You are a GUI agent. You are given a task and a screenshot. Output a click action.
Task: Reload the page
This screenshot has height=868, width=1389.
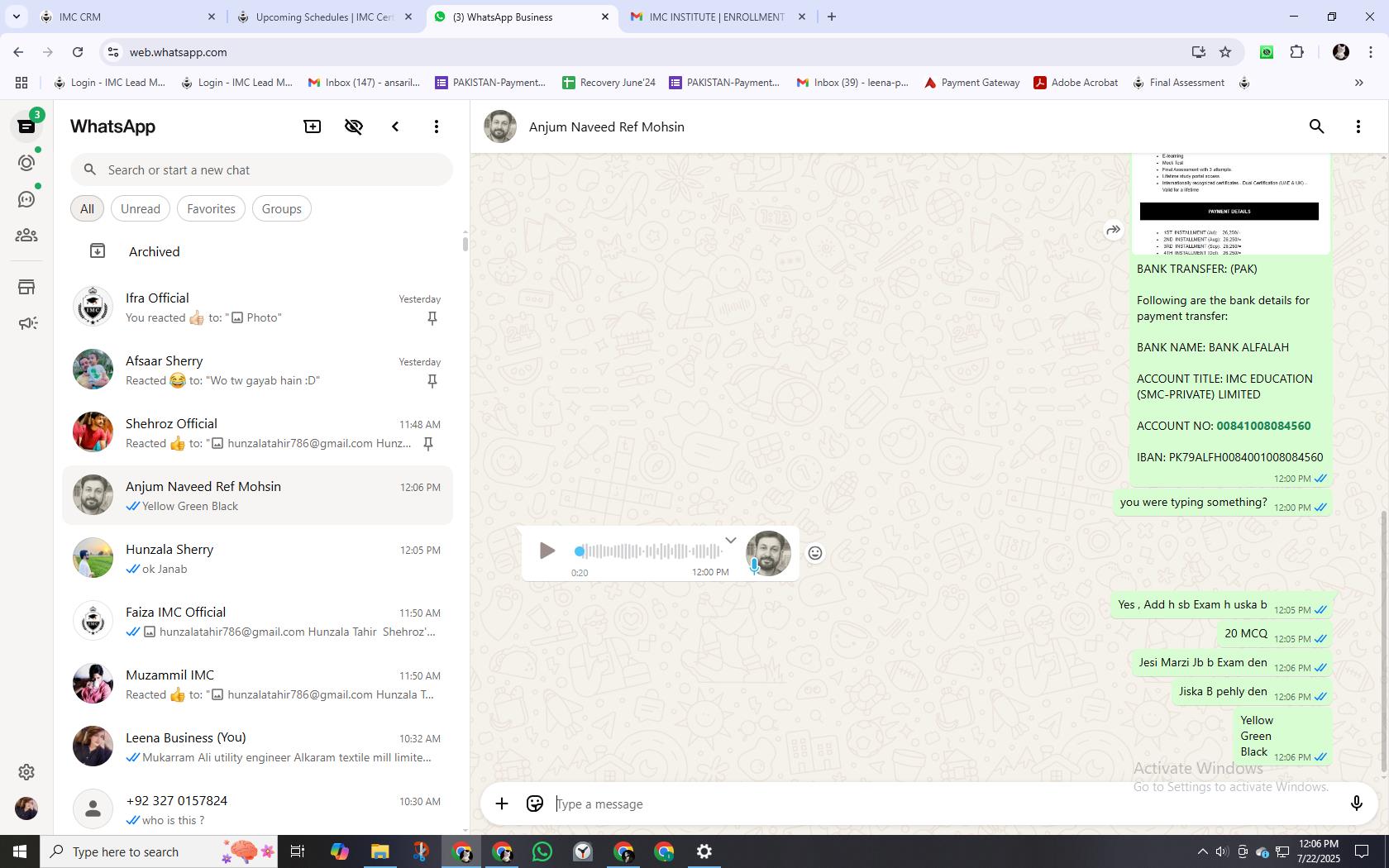point(78,52)
